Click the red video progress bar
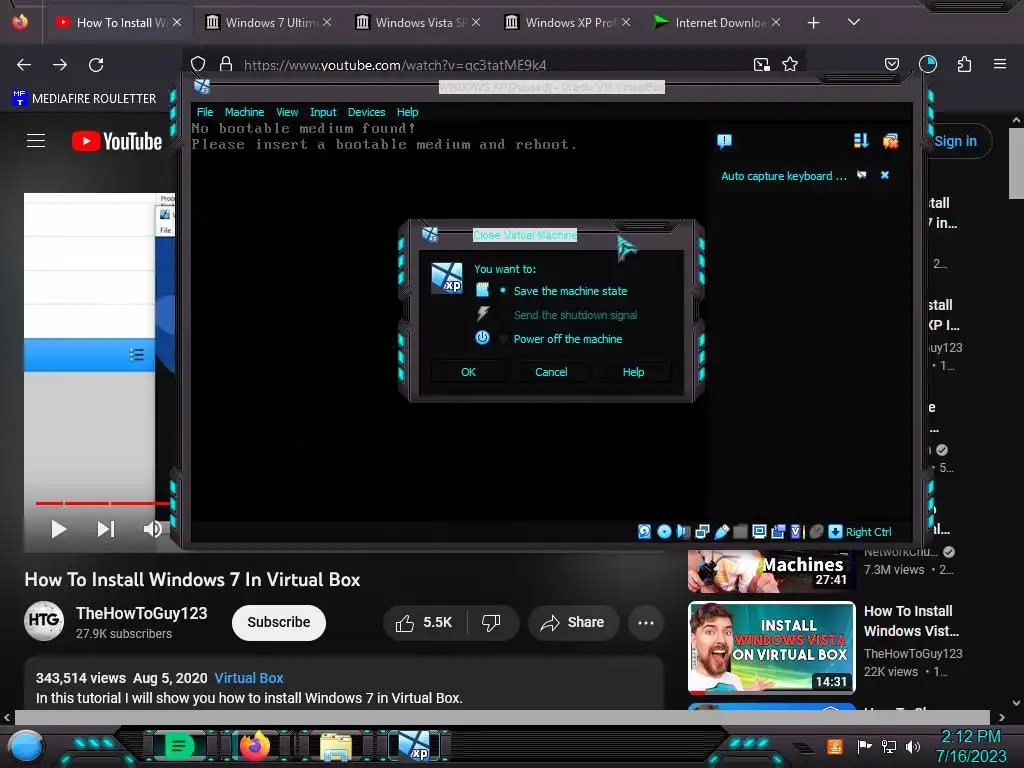Image resolution: width=1024 pixels, height=768 pixels. [x=103, y=503]
